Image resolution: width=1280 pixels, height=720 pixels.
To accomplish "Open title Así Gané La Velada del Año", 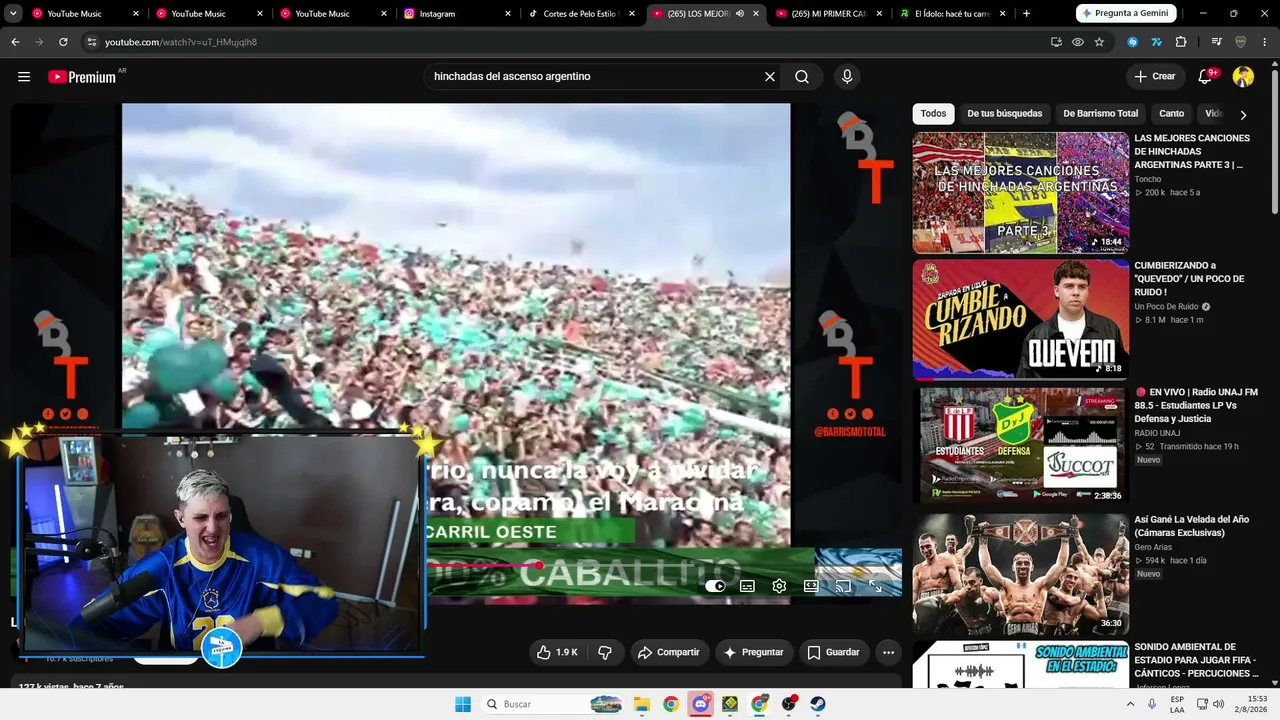I will [x=1191, y=526].
